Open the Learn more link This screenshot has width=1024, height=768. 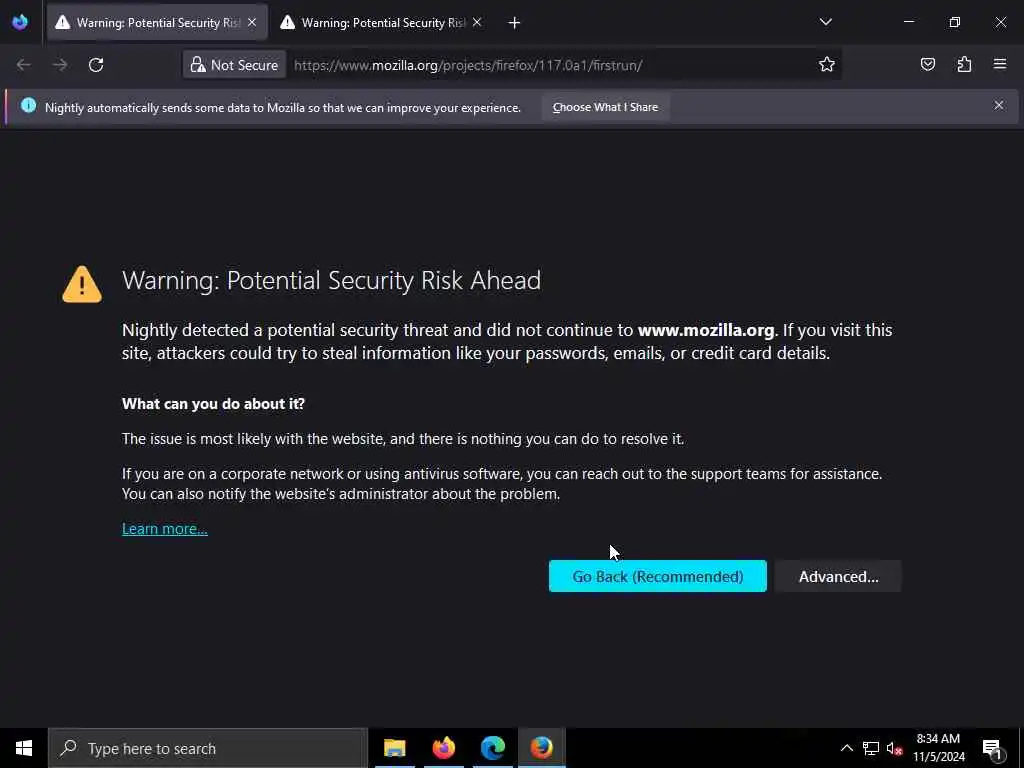(165, 529)
